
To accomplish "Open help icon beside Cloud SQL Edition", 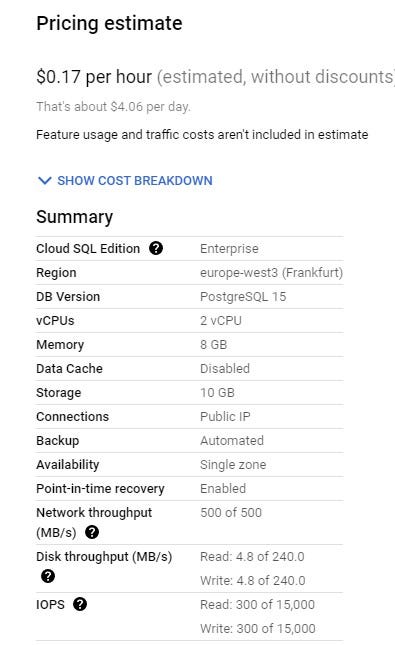I will point(156,248).
